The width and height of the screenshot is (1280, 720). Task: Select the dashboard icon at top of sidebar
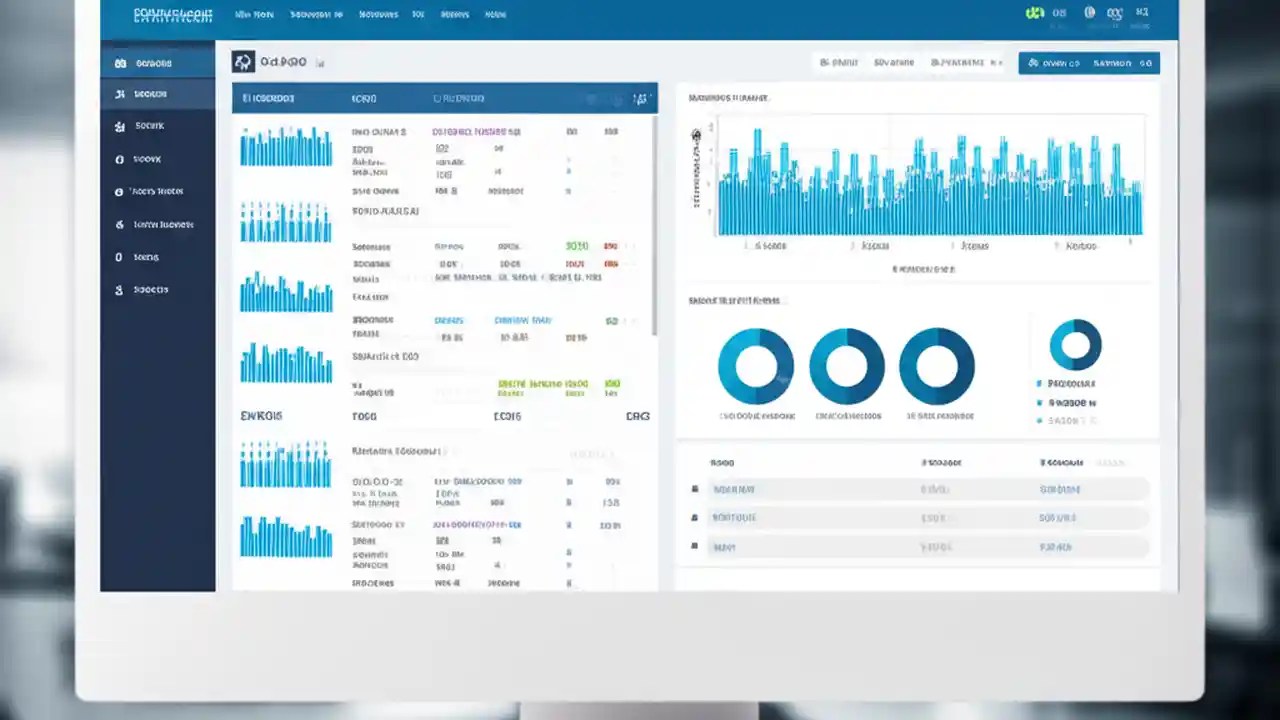point(121,62)
